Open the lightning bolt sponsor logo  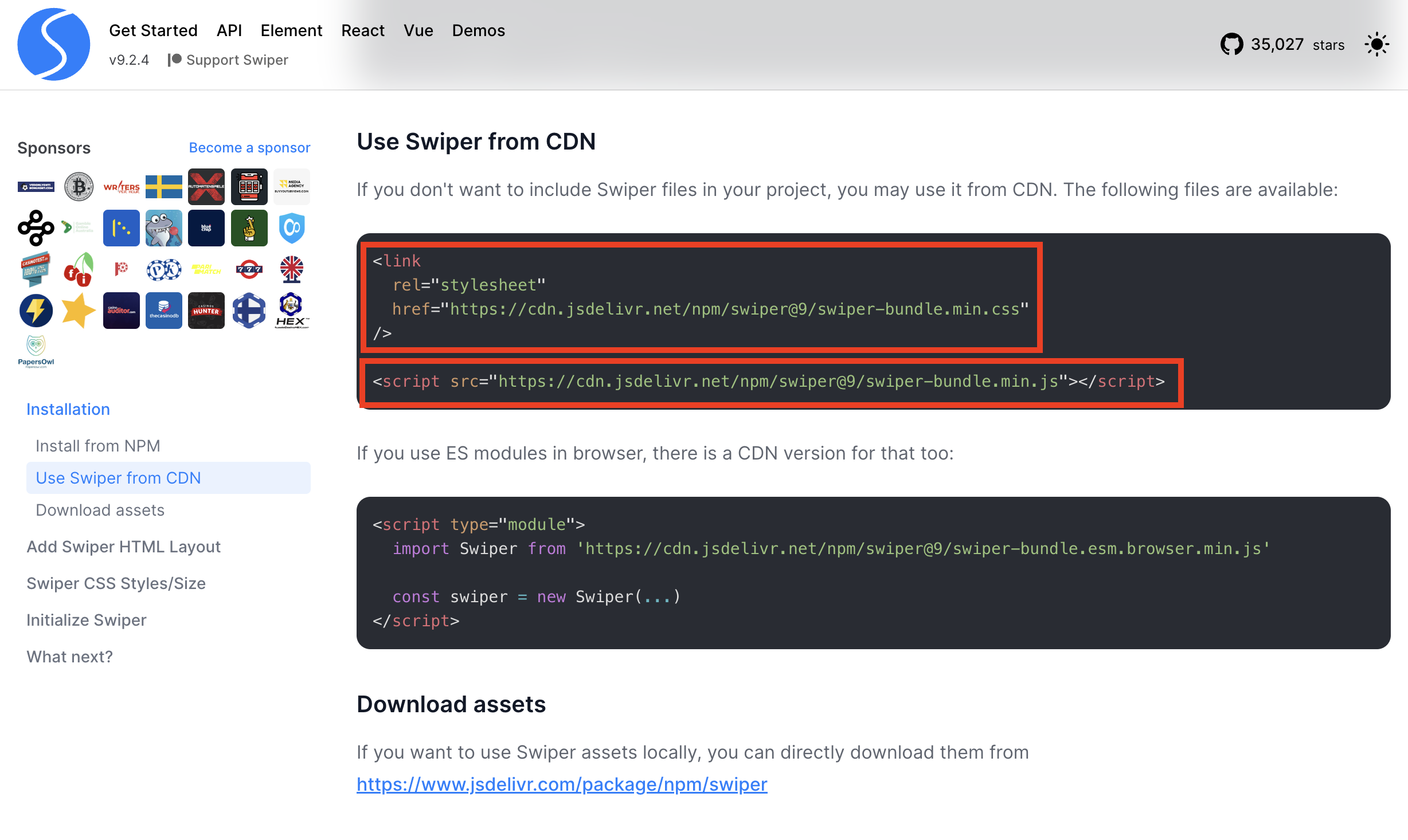(x=36, y=311)
